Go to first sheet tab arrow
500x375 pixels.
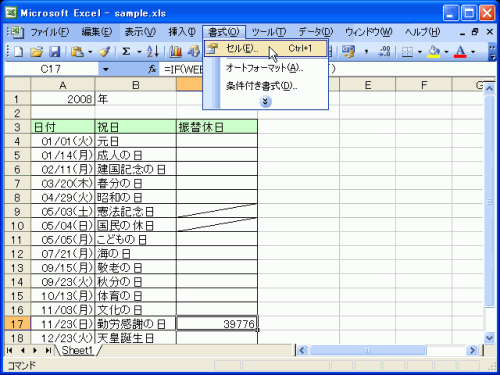[10, 350]
